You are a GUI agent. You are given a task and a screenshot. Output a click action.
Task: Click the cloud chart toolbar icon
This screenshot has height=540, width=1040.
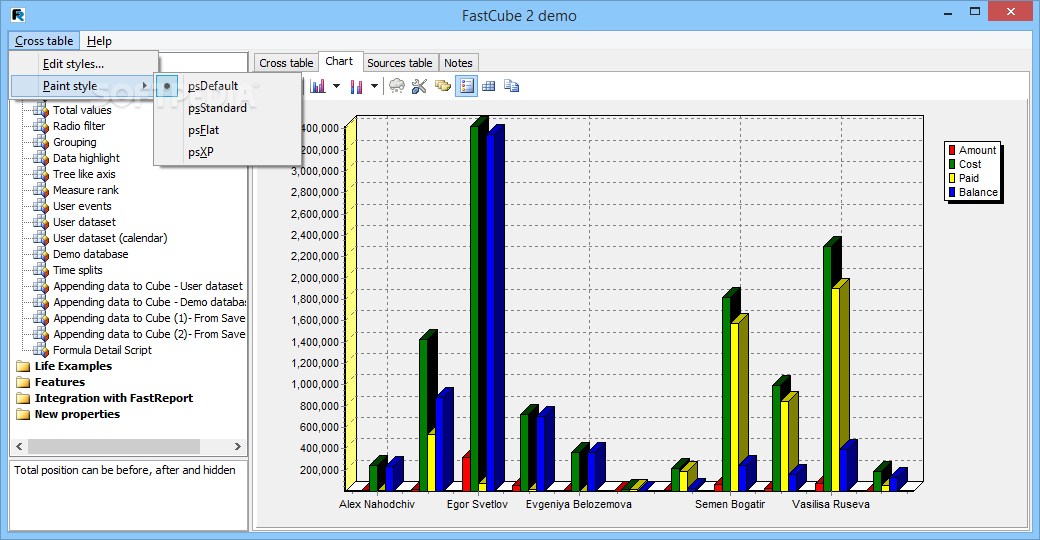[397, 86]
